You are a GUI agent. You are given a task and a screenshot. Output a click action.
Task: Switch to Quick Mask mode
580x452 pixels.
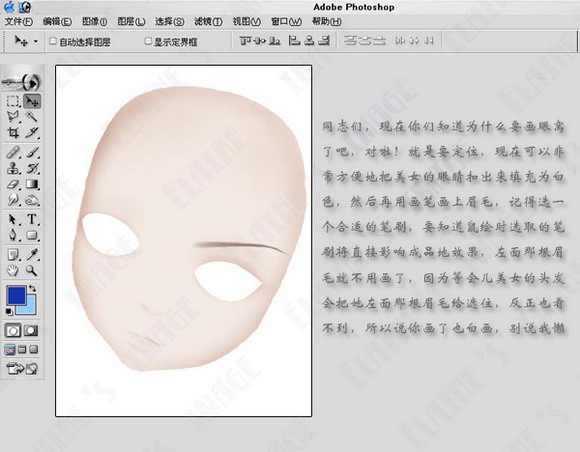click(31, 330)
